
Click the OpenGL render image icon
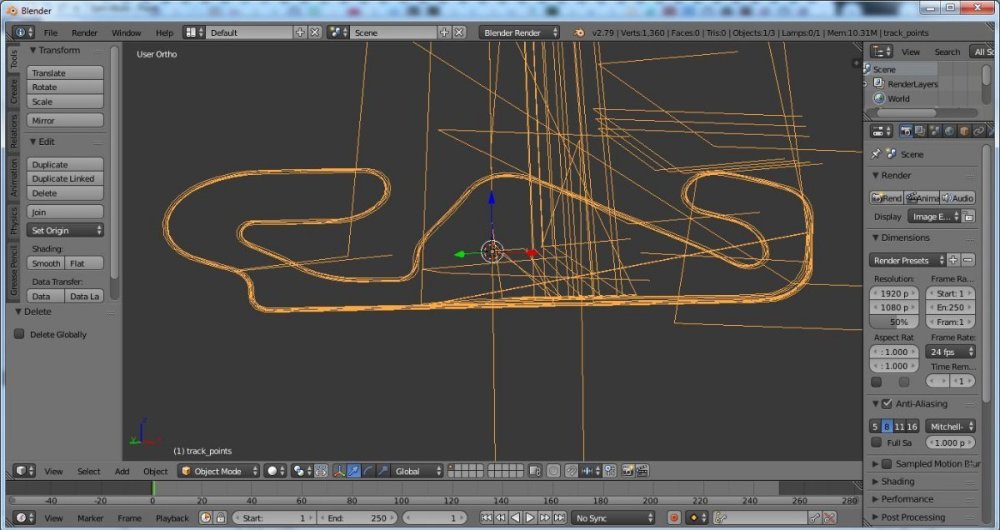626,471
